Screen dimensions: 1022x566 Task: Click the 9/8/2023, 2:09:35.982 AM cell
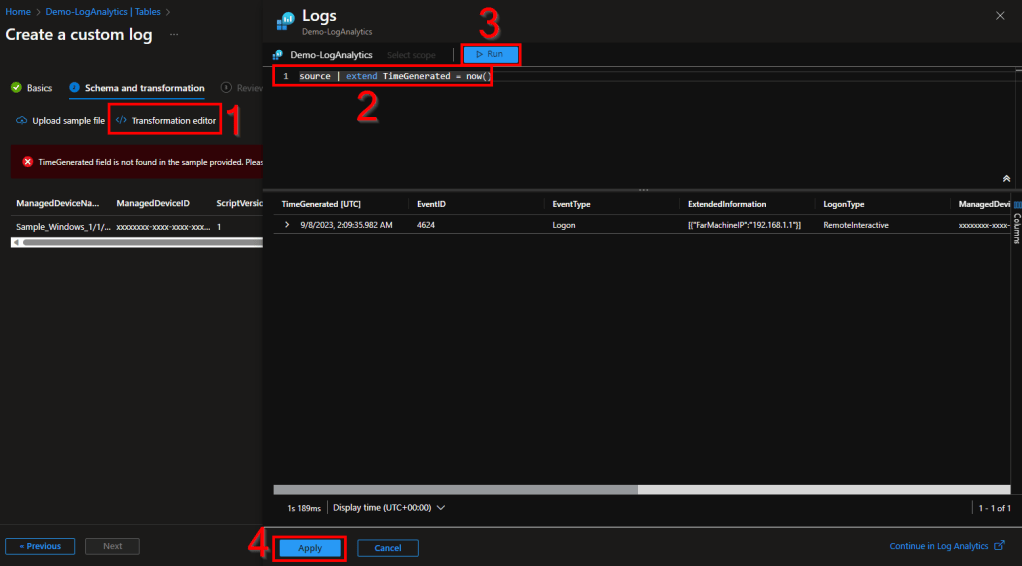[346, 225]
